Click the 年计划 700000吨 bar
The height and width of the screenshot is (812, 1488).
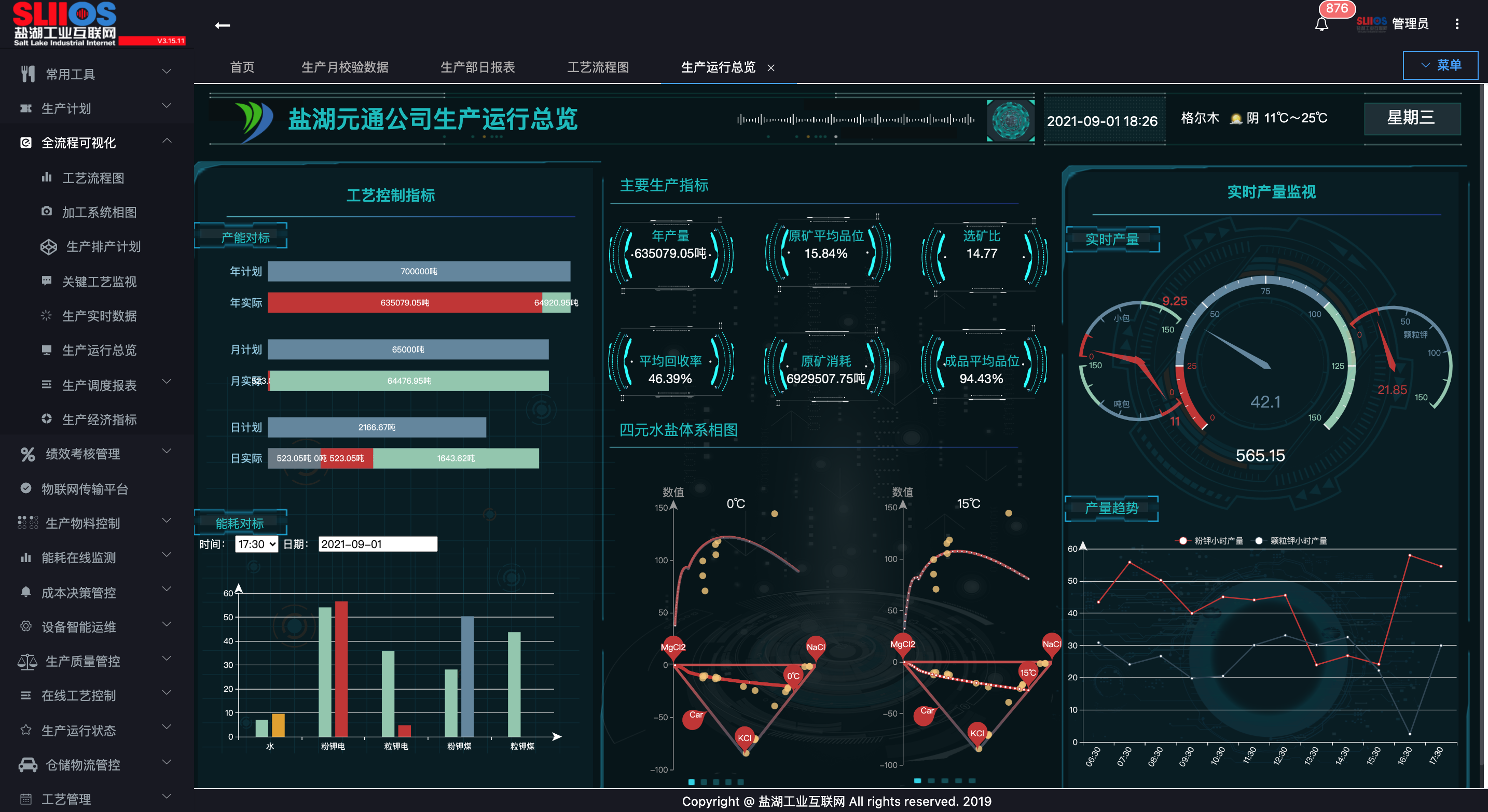click(419, 271)
